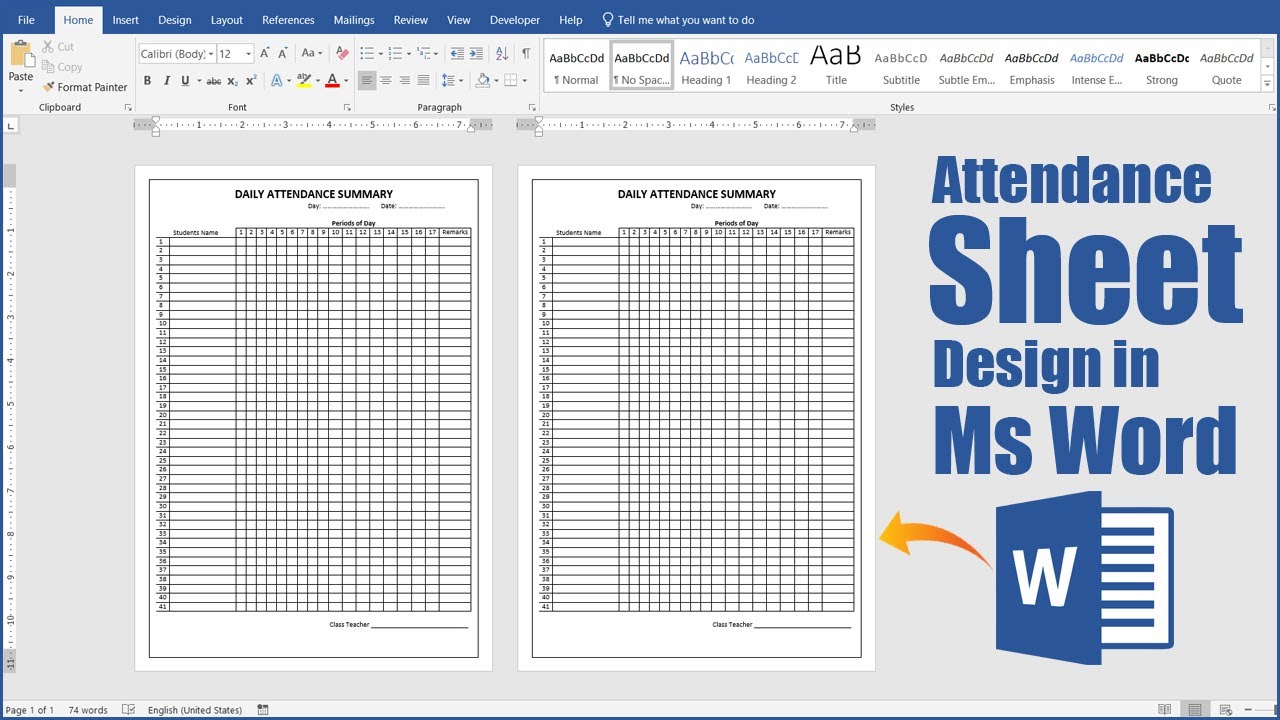Apply the Intense Emphasis style
Viewport: 1280px width, 720px height.
pyautogui.click(x=1097, y=67)
